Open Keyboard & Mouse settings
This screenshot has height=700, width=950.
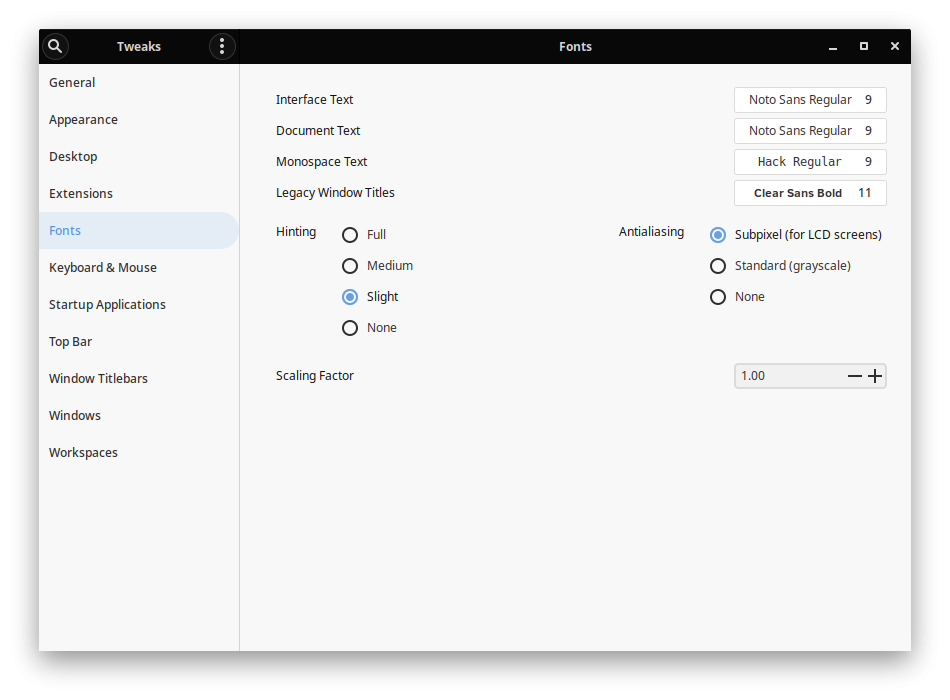(x=102, y=268)
